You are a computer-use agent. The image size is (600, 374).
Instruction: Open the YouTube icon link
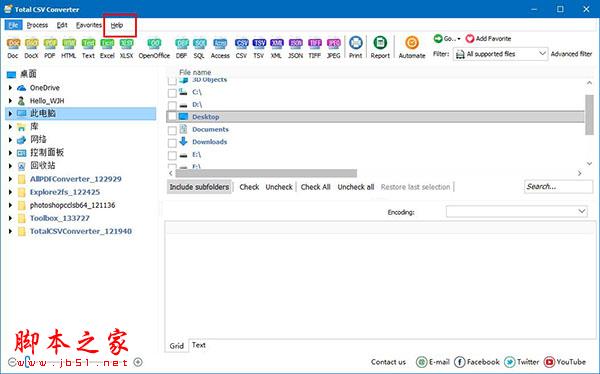(x=549, y=362)
